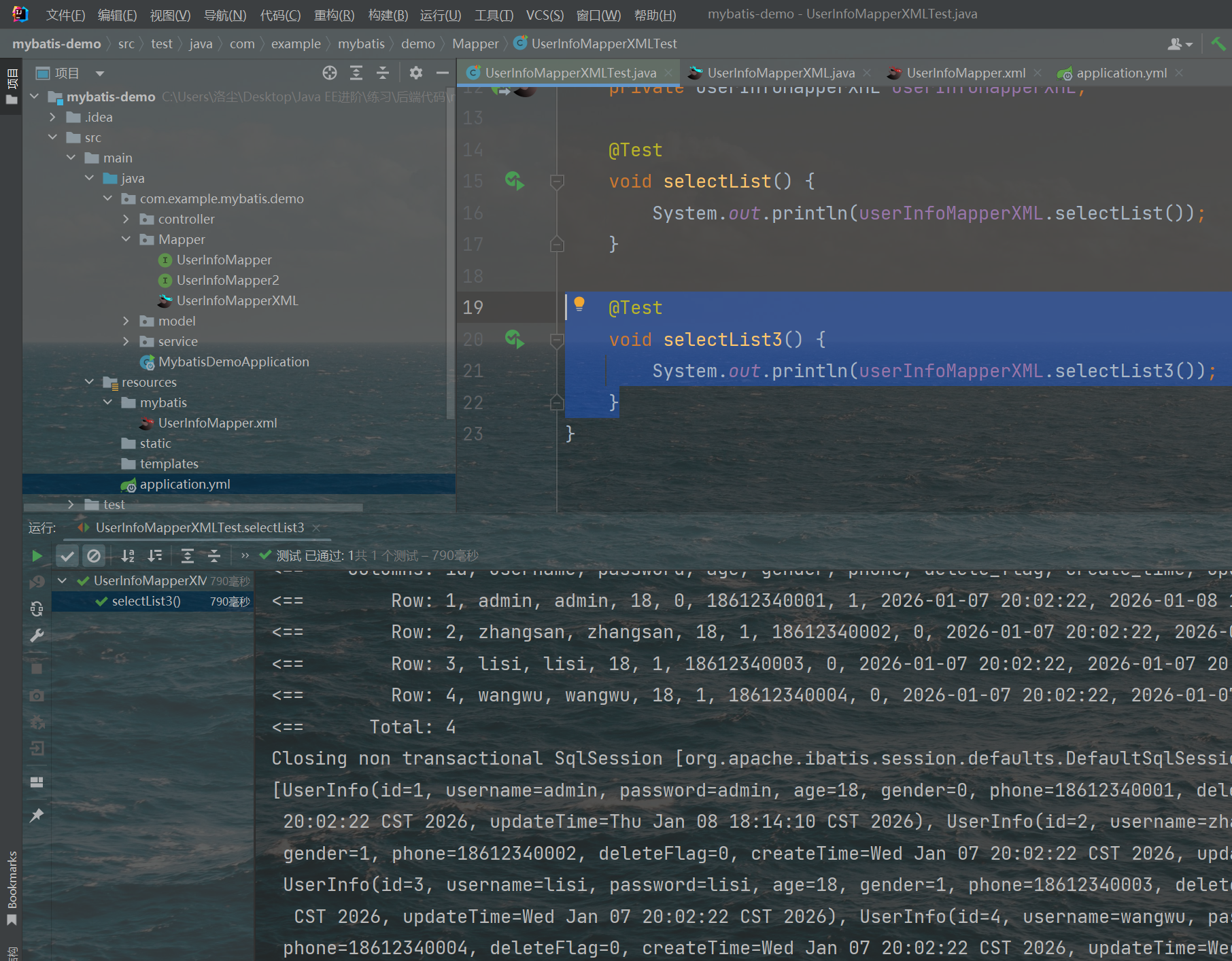The height and width of the screenshot is (961, 1232).
Task: Switch to application.yml editor tab
Action: [1121, 73]
